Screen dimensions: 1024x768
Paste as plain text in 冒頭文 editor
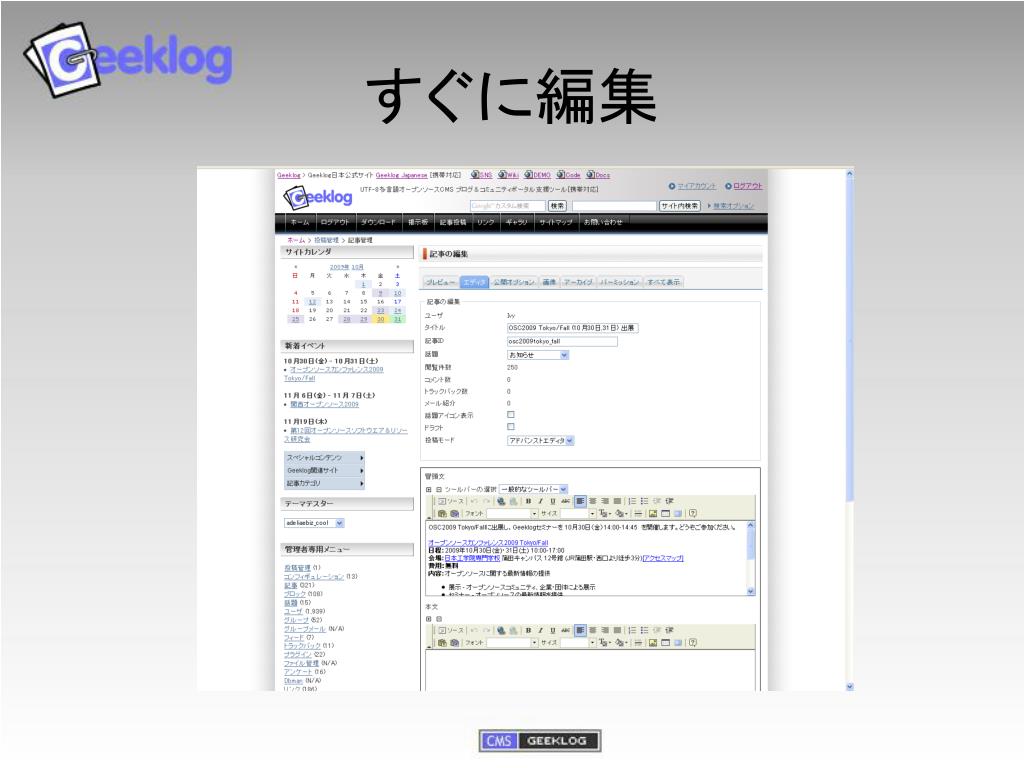click(x=442, y=513)
